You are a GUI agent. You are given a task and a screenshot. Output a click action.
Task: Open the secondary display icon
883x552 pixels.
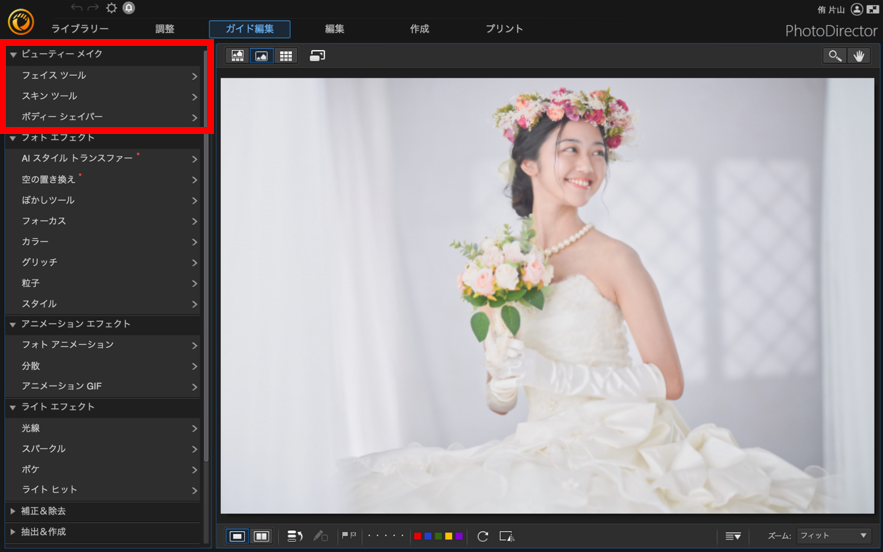(x=318, y=56)
